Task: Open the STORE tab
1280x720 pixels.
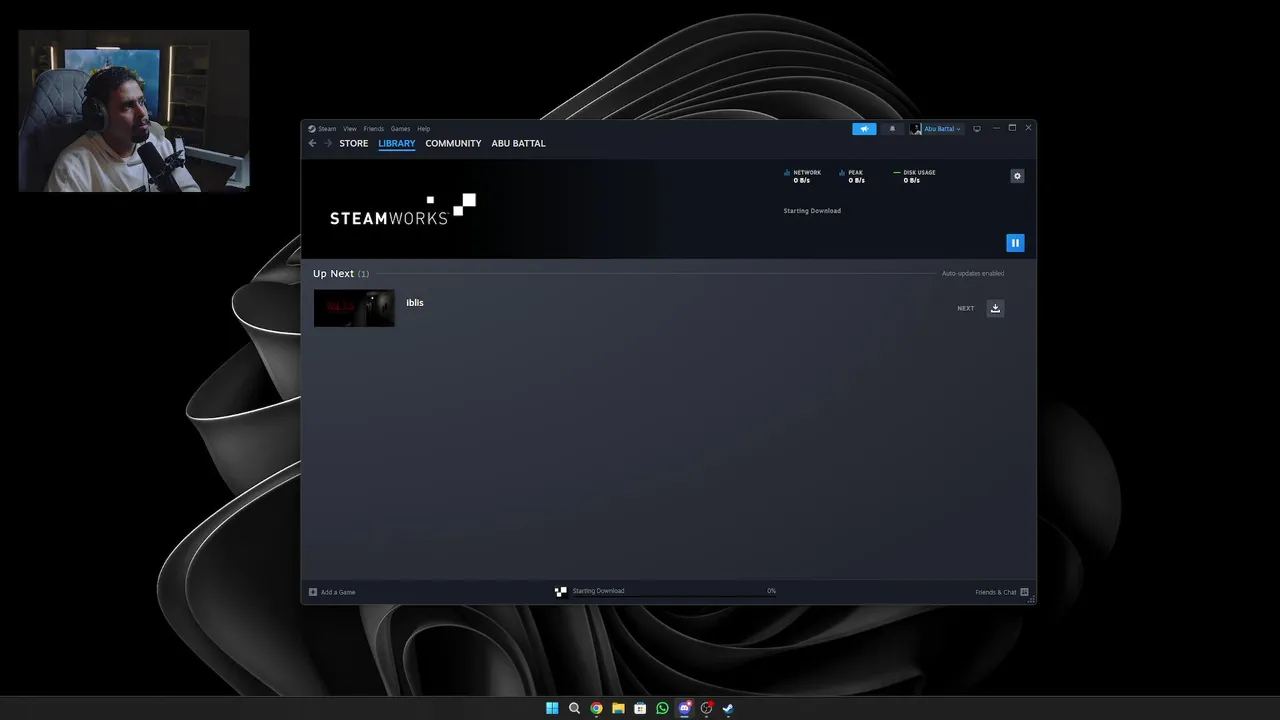Action: [354, 143]
